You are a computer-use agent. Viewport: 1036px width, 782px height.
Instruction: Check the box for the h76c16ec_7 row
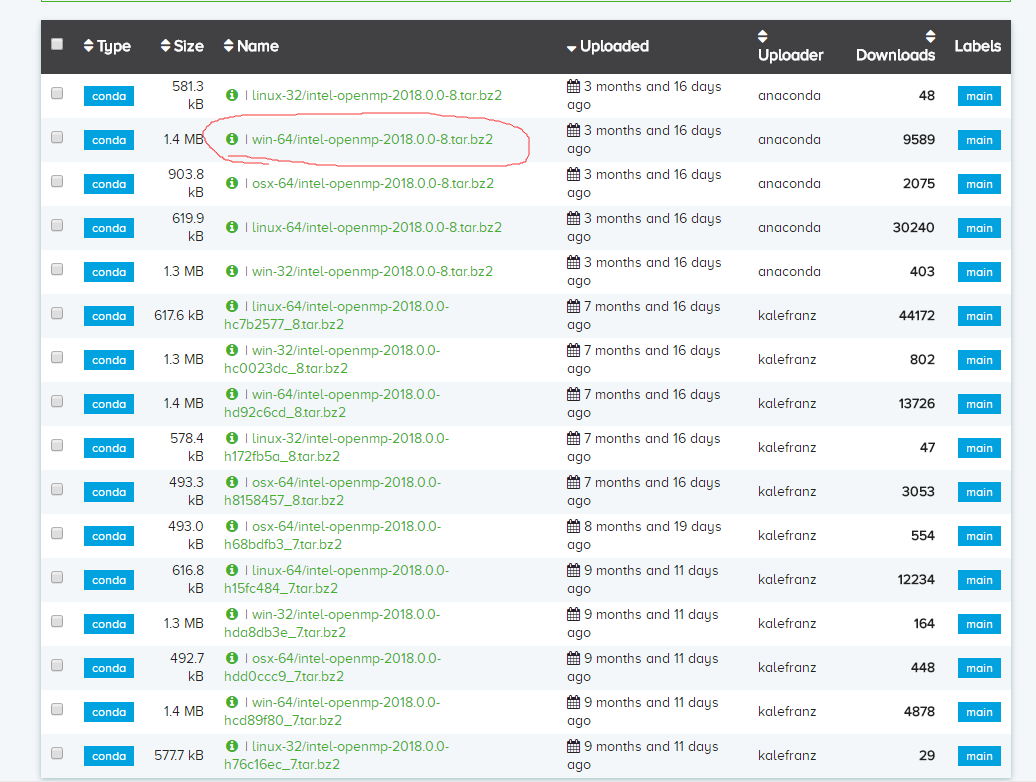point(57,754)
